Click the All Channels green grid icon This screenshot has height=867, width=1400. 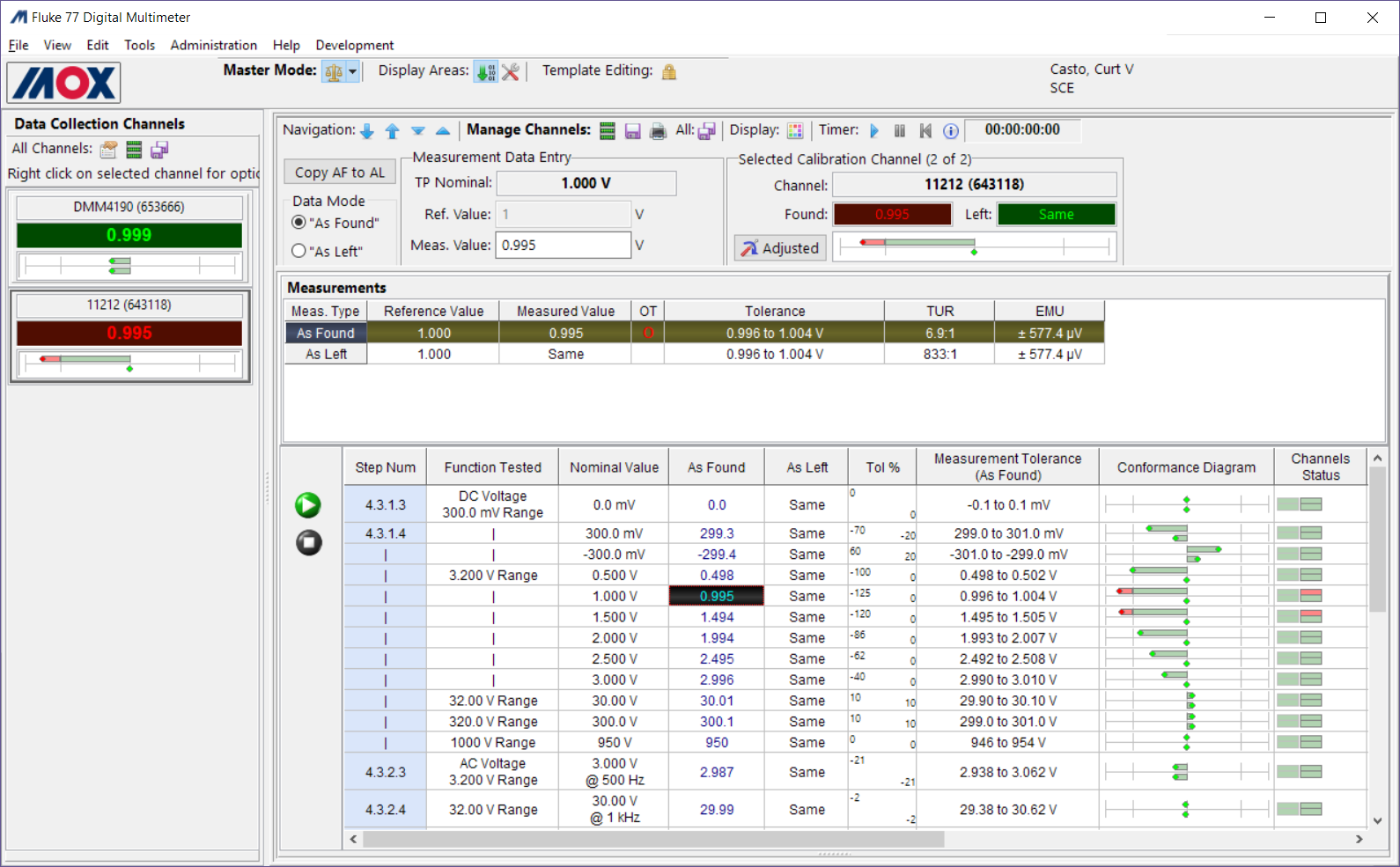[134, 150]
